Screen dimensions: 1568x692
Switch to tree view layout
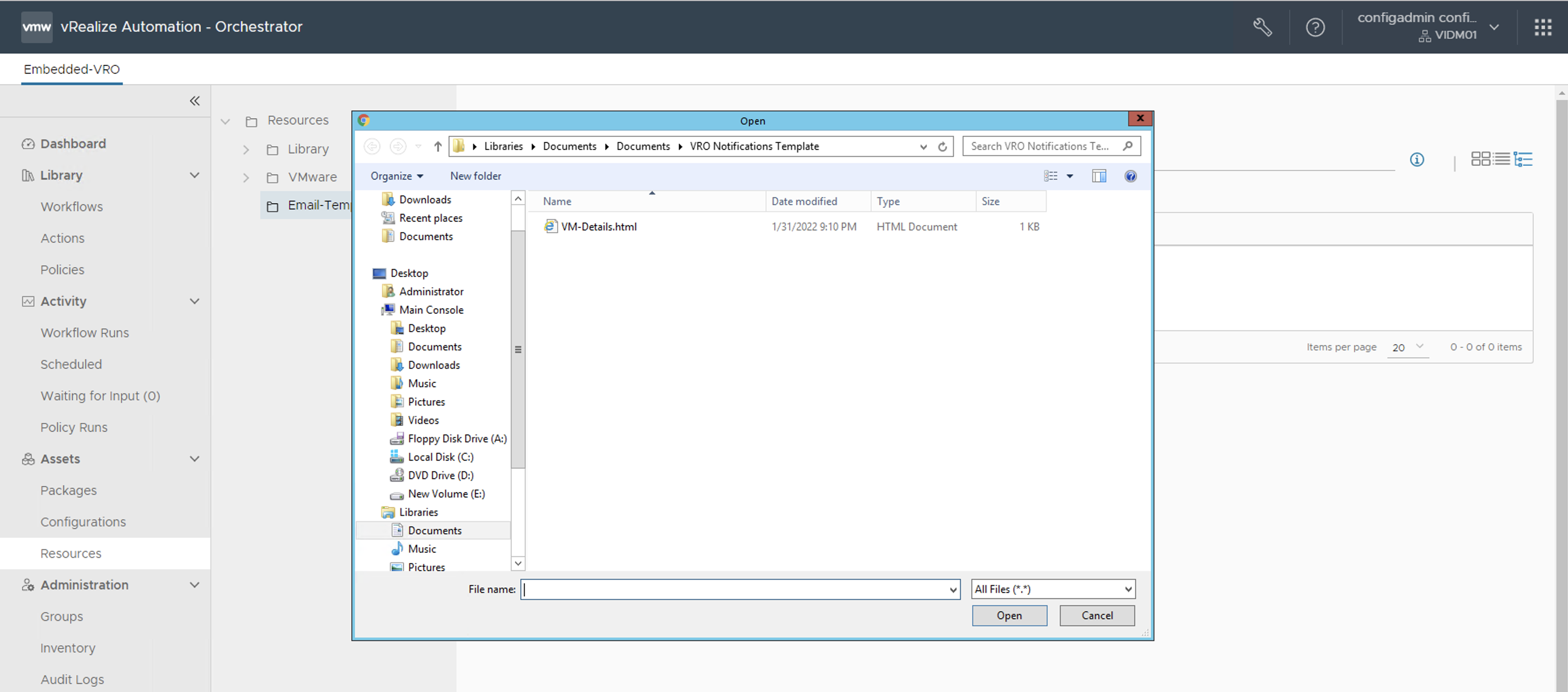point(1523,159)
